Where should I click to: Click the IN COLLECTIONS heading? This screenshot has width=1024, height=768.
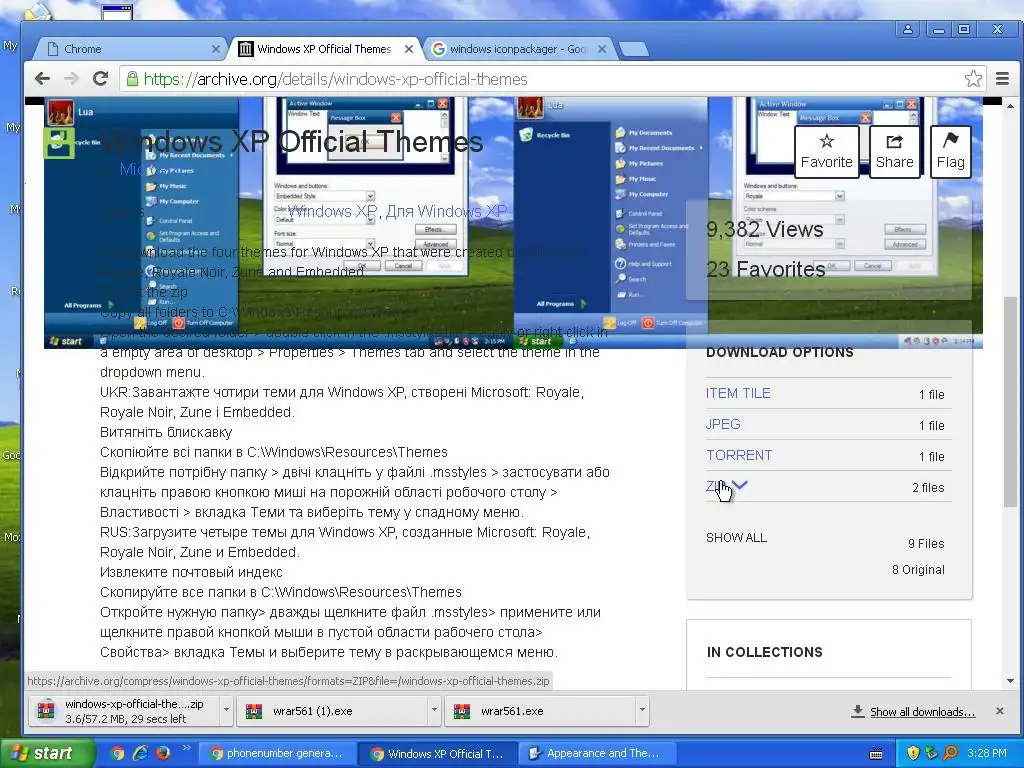pos(765,652)
